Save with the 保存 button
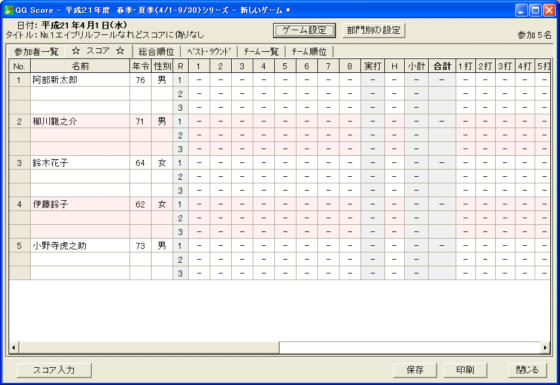The height and width of the screenshot is (385, 560). point(415,370)
